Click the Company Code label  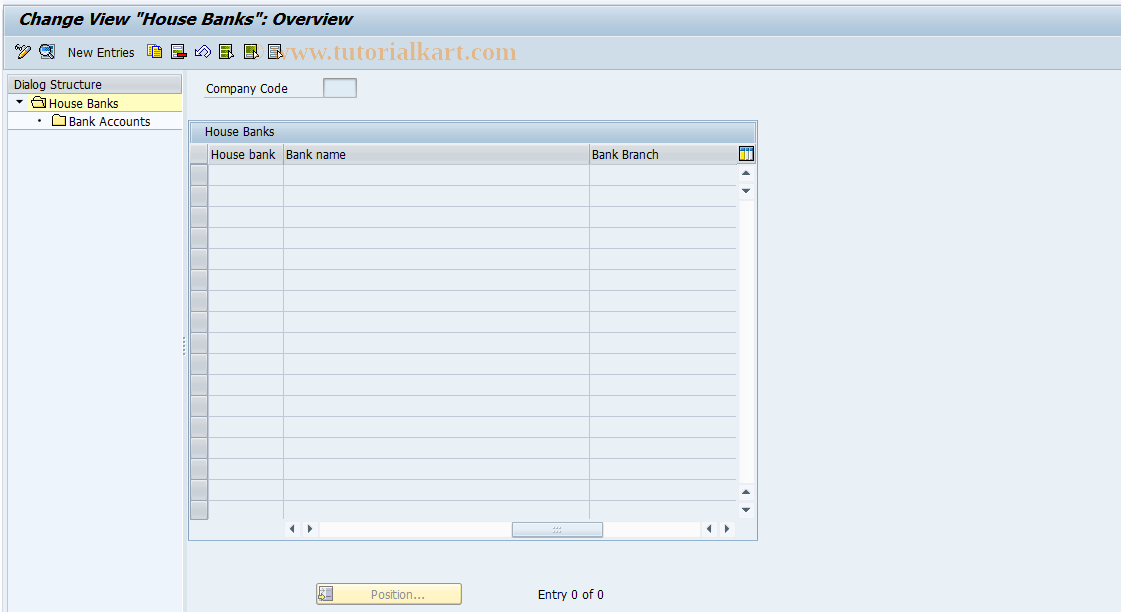coord(247,89)
